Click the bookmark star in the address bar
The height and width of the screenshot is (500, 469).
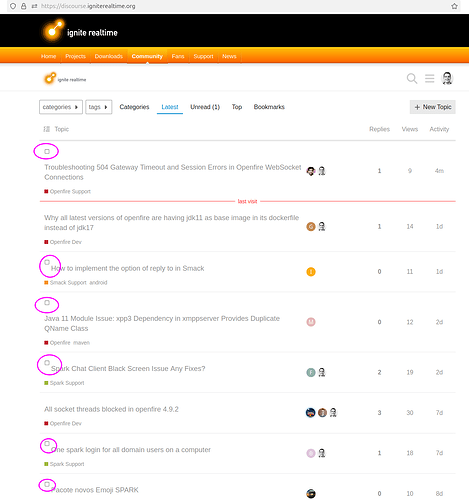(x=454, y=6)
